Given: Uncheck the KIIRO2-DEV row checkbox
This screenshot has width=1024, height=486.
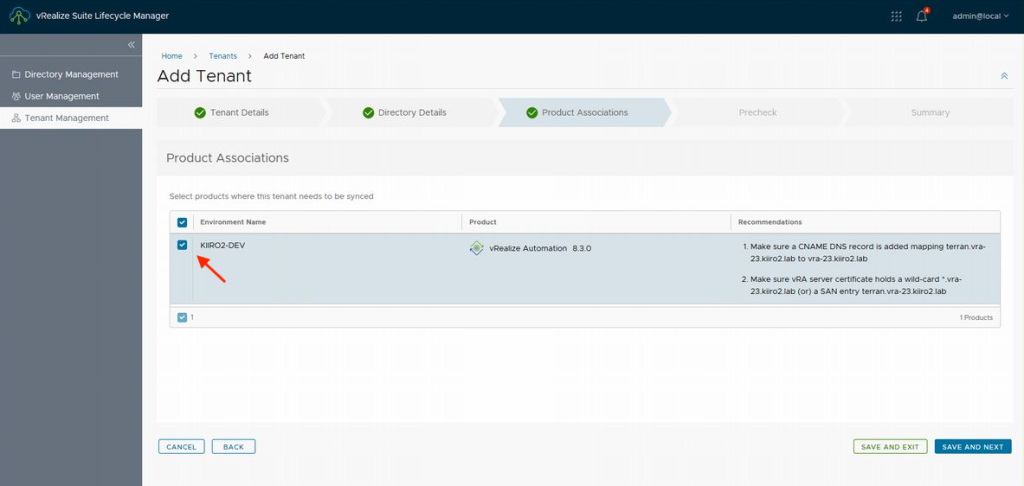Looking at the screenshot, I should [x=182, y=245].
